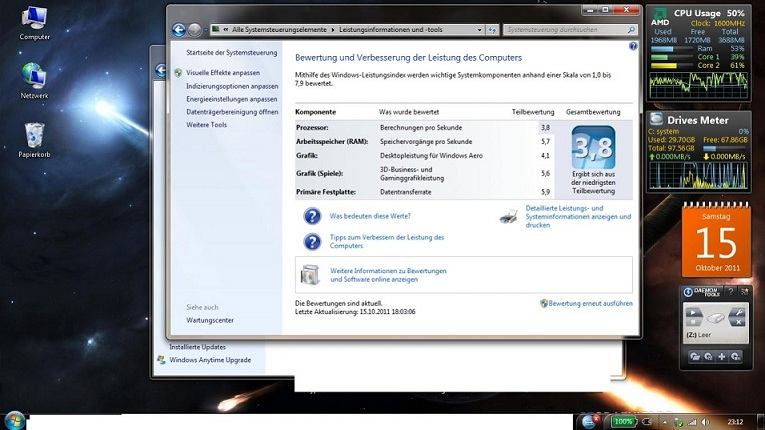Open Detaillierte Leistungs- und Systeminformationen link
The image size is (765, 430).
click(578, 217)
